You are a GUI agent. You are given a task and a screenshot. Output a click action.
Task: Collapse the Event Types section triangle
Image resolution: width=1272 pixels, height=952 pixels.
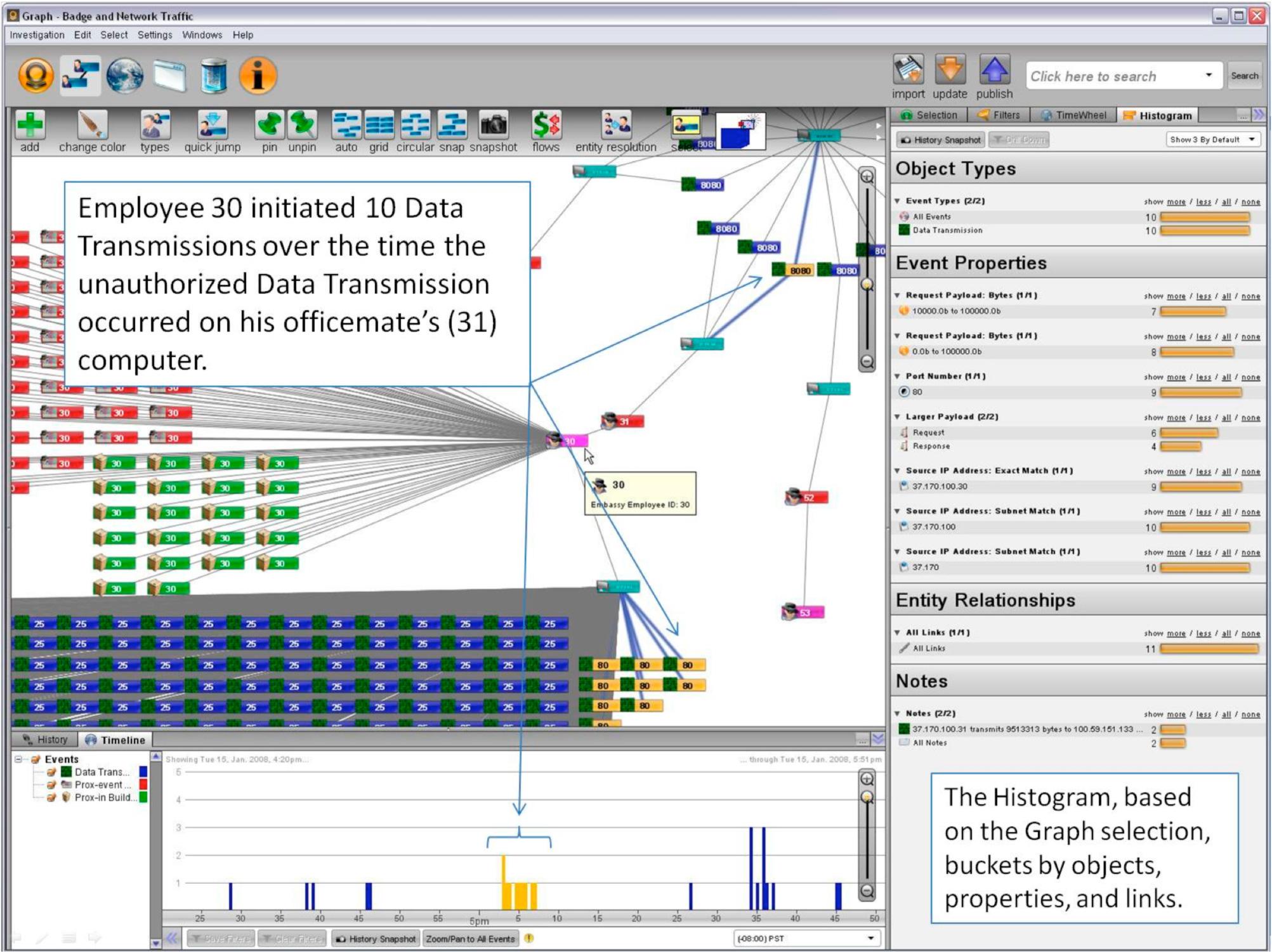tap(898, 201)
